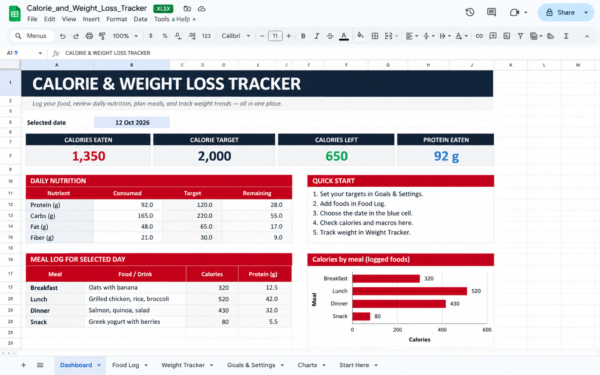Insert a link
Viewport: 600px width, 375px height.
point(479,36)
